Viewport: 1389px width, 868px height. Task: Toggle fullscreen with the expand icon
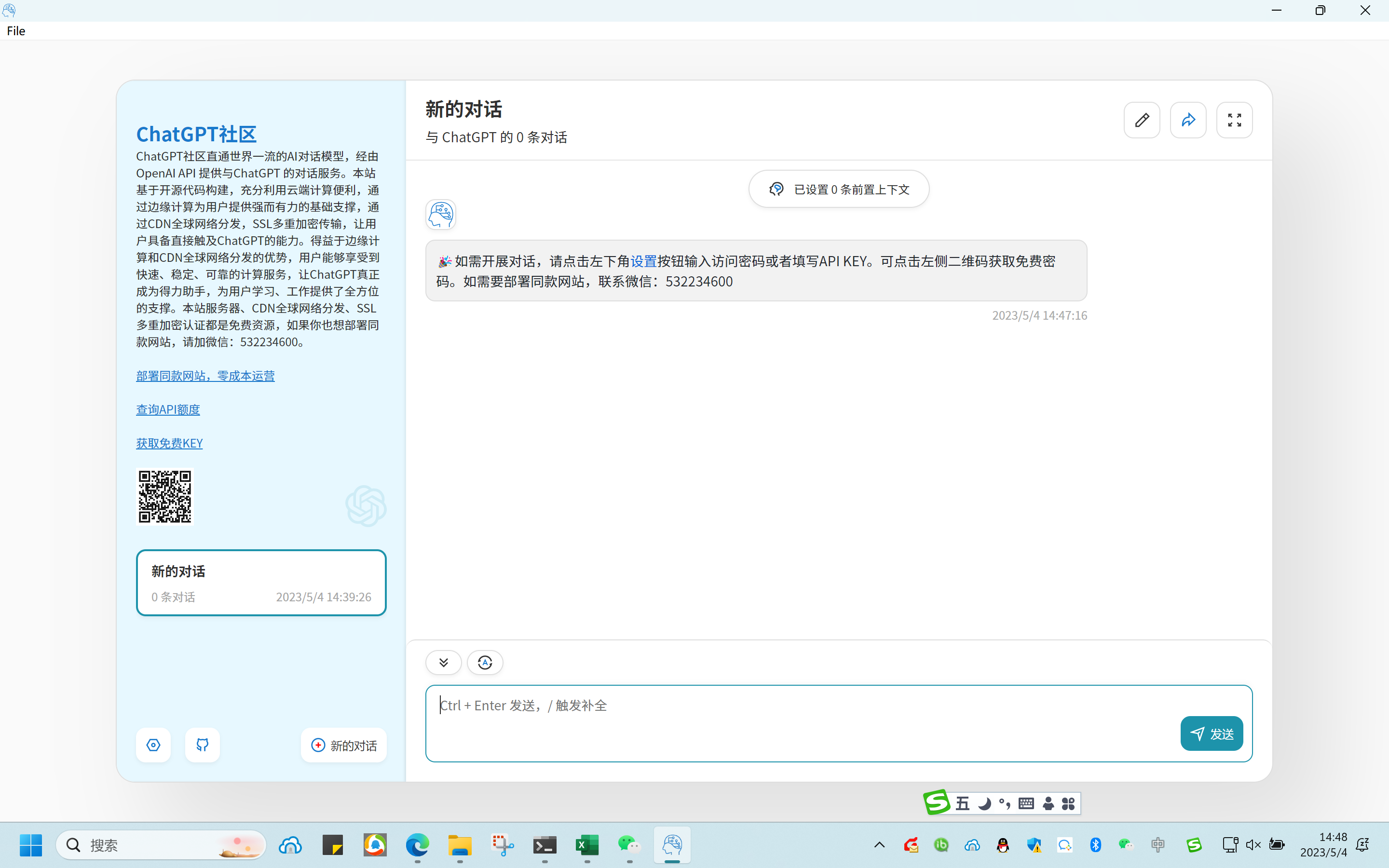coord(1234,120)
